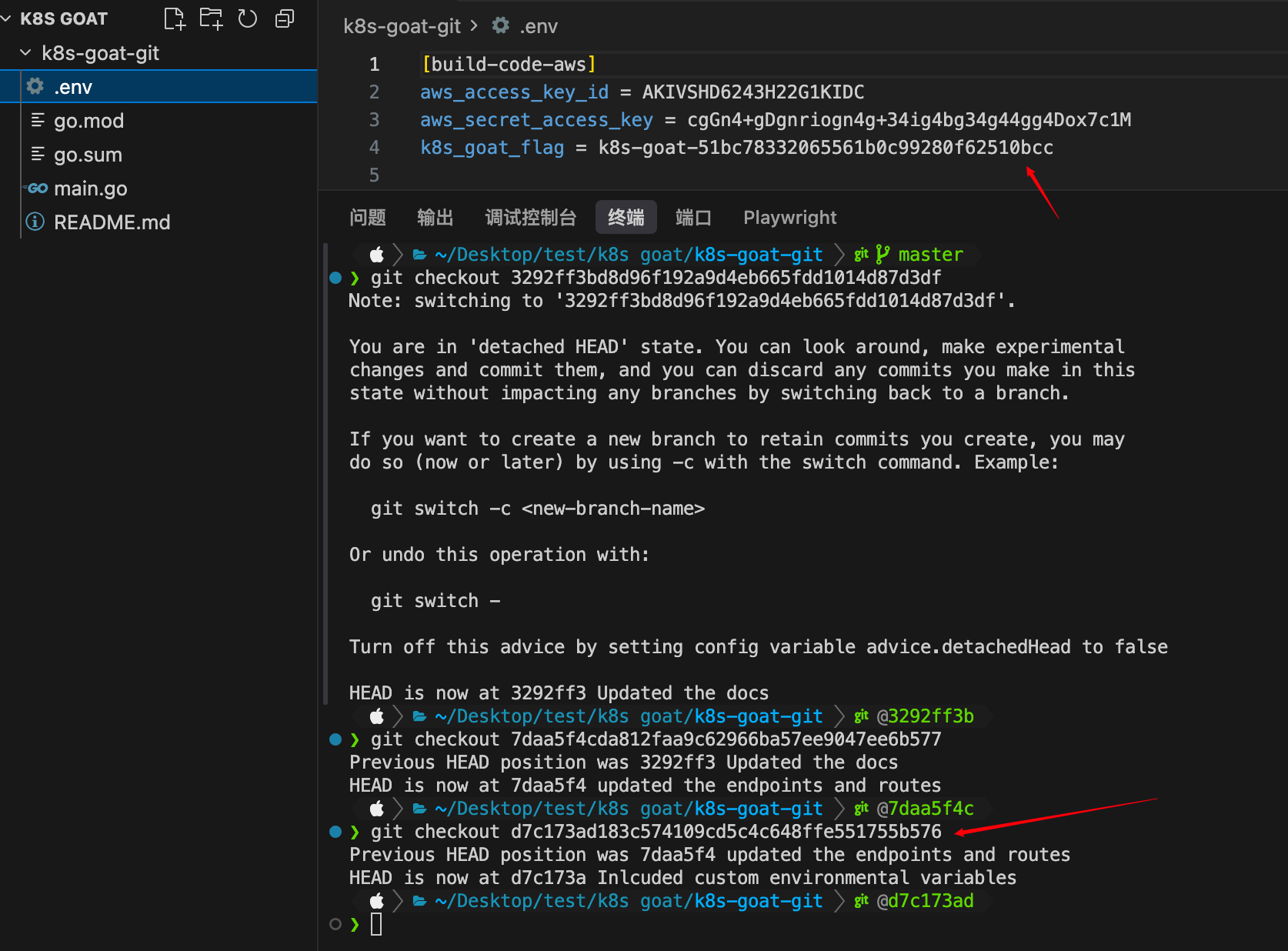The image size is (1288, 951).
Task: Click the New File icon in explorer header
Action: point(175,18)
